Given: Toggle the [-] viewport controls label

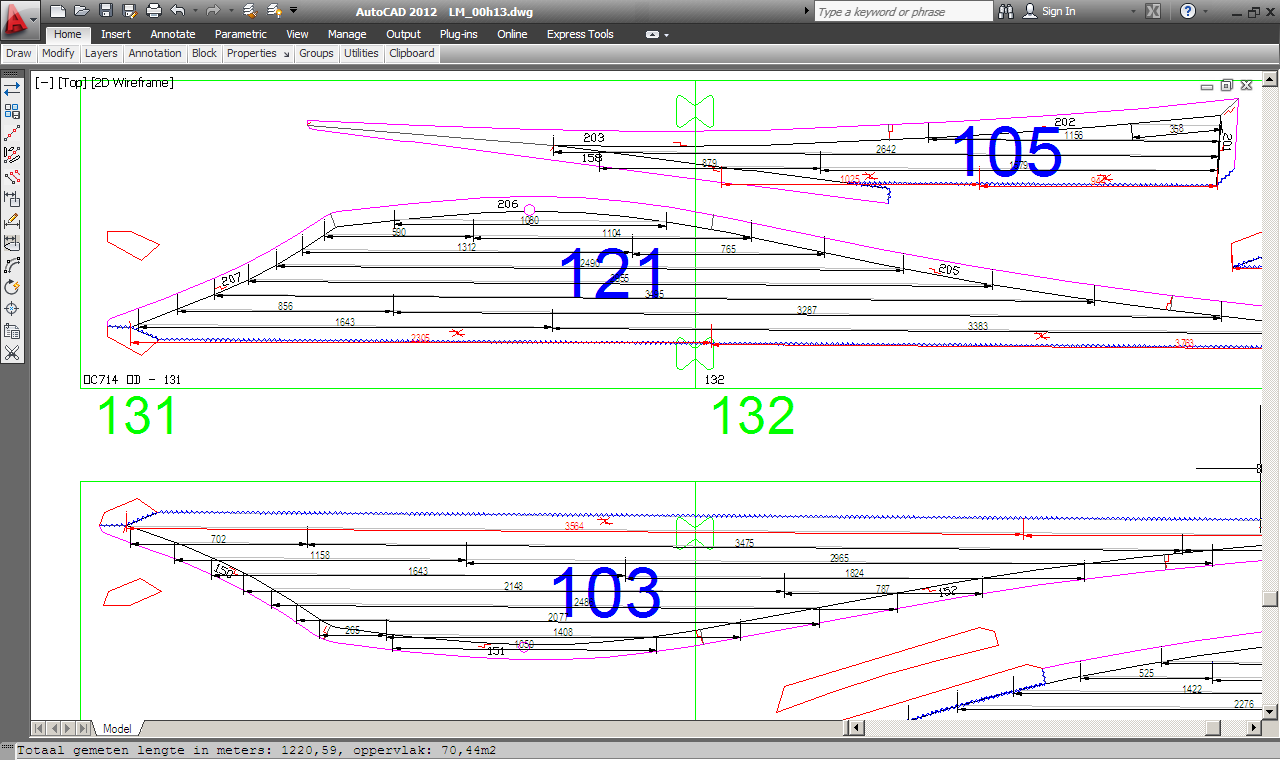Looking at the screenshot, I should click(x=44, y=83).
